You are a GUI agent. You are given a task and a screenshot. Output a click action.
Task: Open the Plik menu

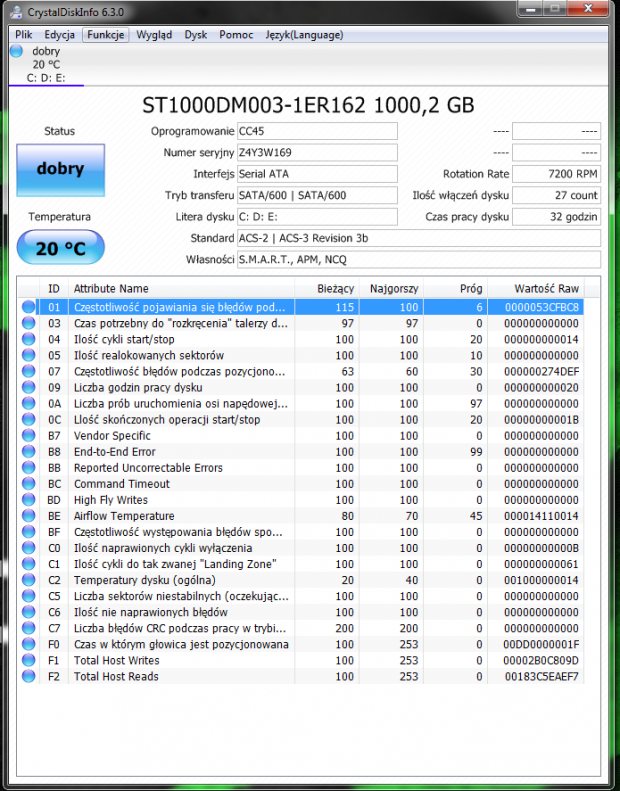click(x=24, y=34)
